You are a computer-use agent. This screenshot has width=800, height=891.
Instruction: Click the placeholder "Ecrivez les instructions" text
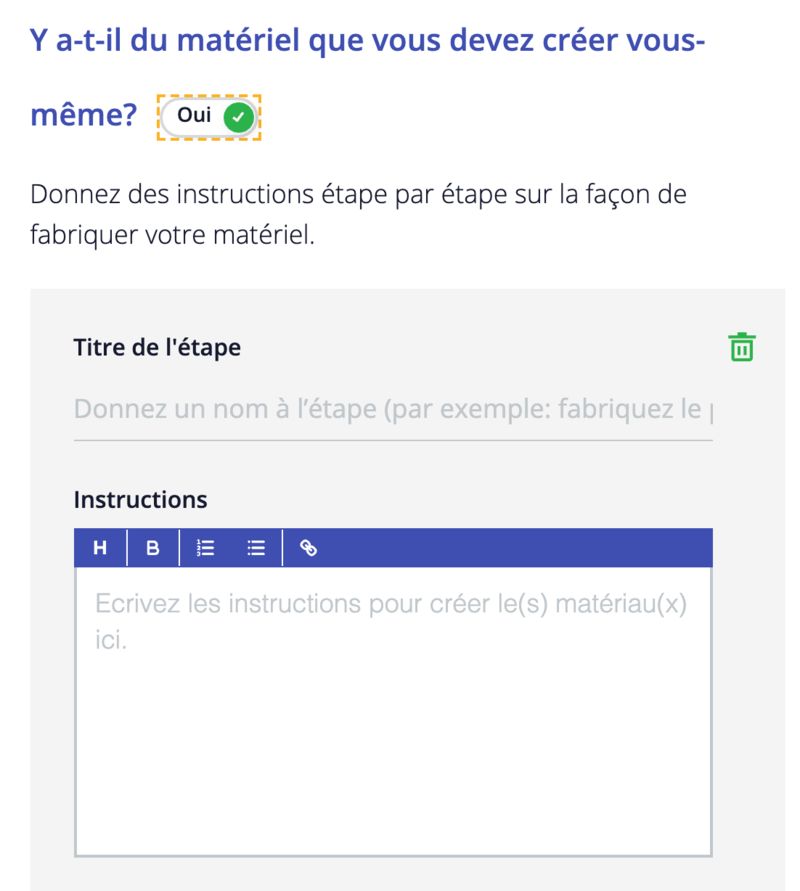[x=390, y=605]
